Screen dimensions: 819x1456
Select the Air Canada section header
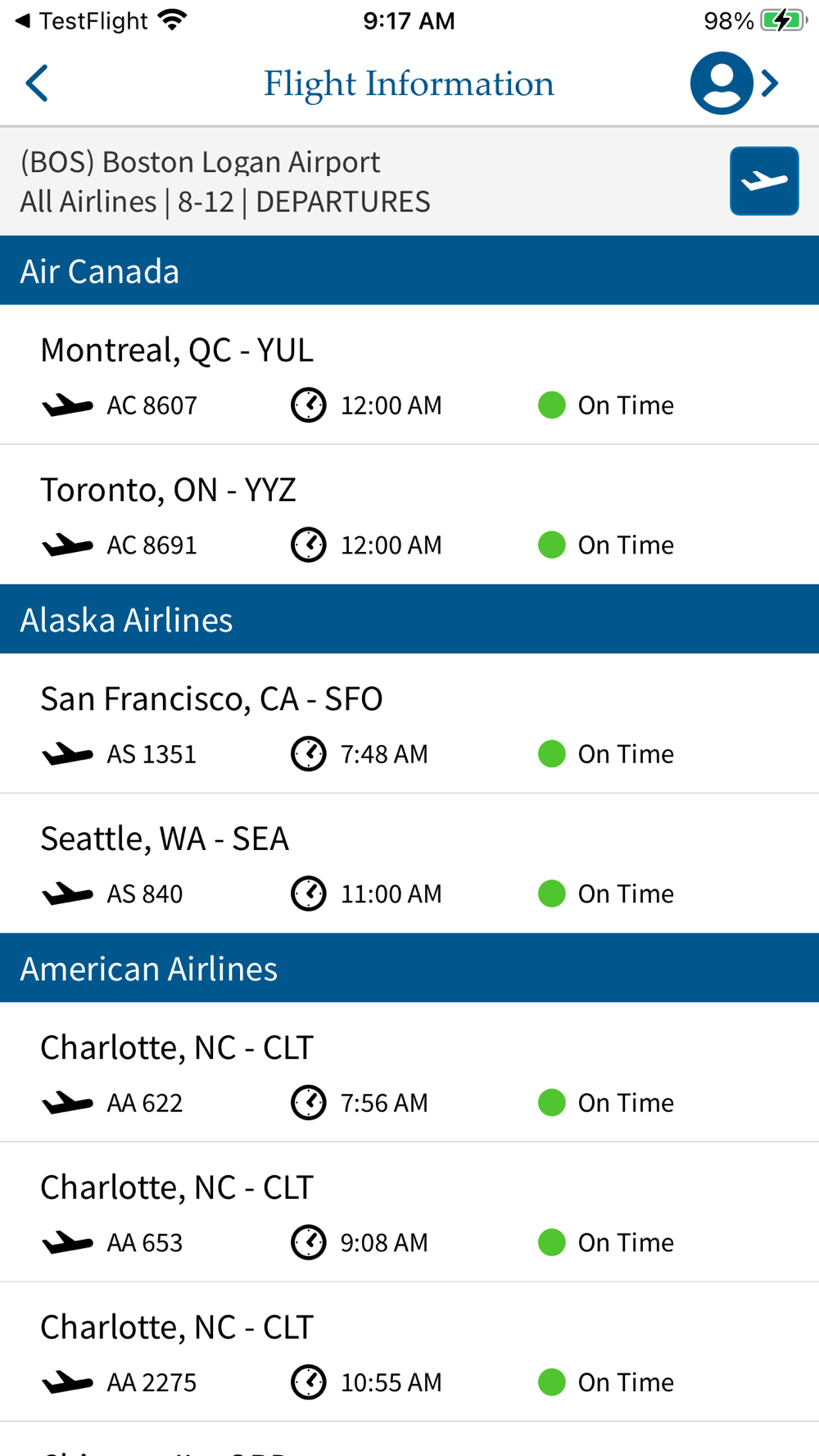coord(409,271)
